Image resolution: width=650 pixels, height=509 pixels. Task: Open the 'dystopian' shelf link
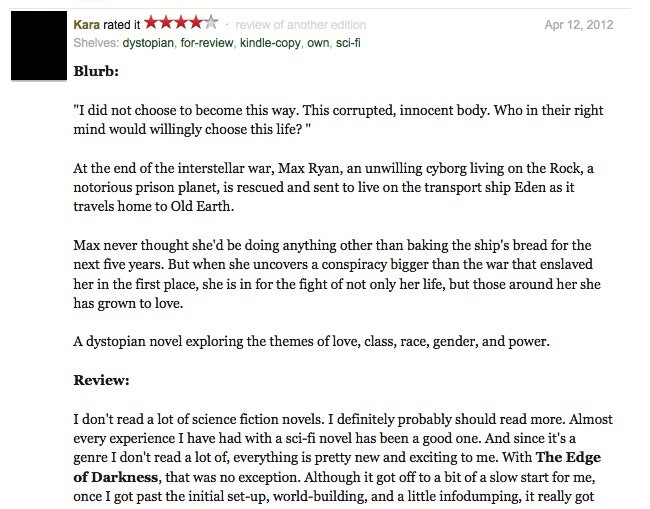(149, 43)
